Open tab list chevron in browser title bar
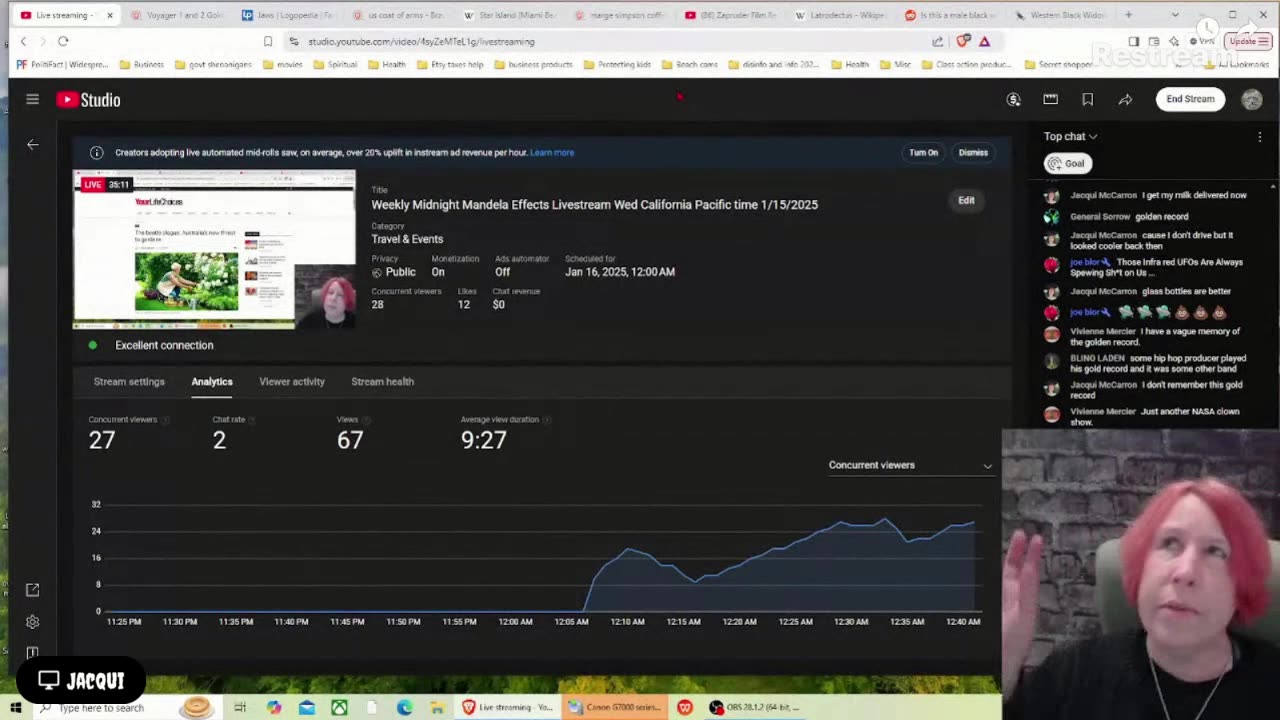 tap(1175, 15)
